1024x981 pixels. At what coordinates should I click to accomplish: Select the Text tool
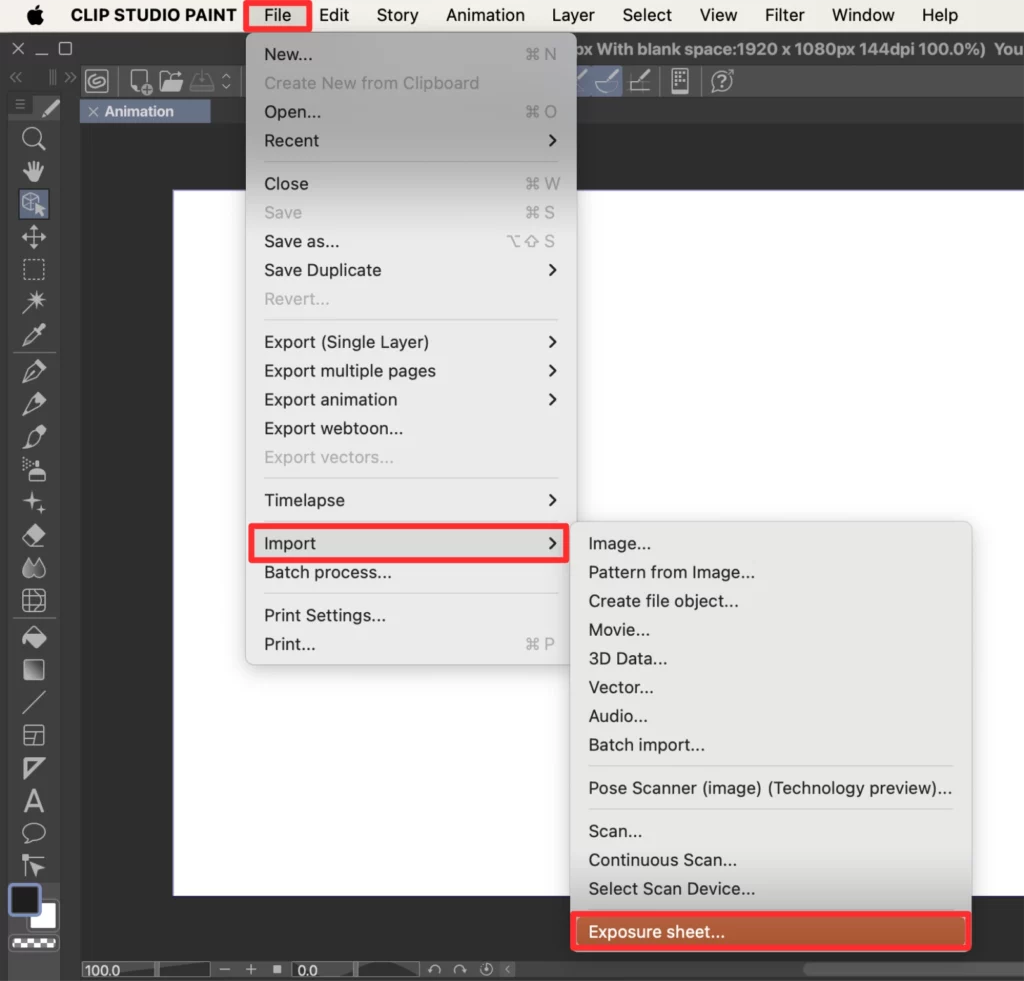[33, 801]
